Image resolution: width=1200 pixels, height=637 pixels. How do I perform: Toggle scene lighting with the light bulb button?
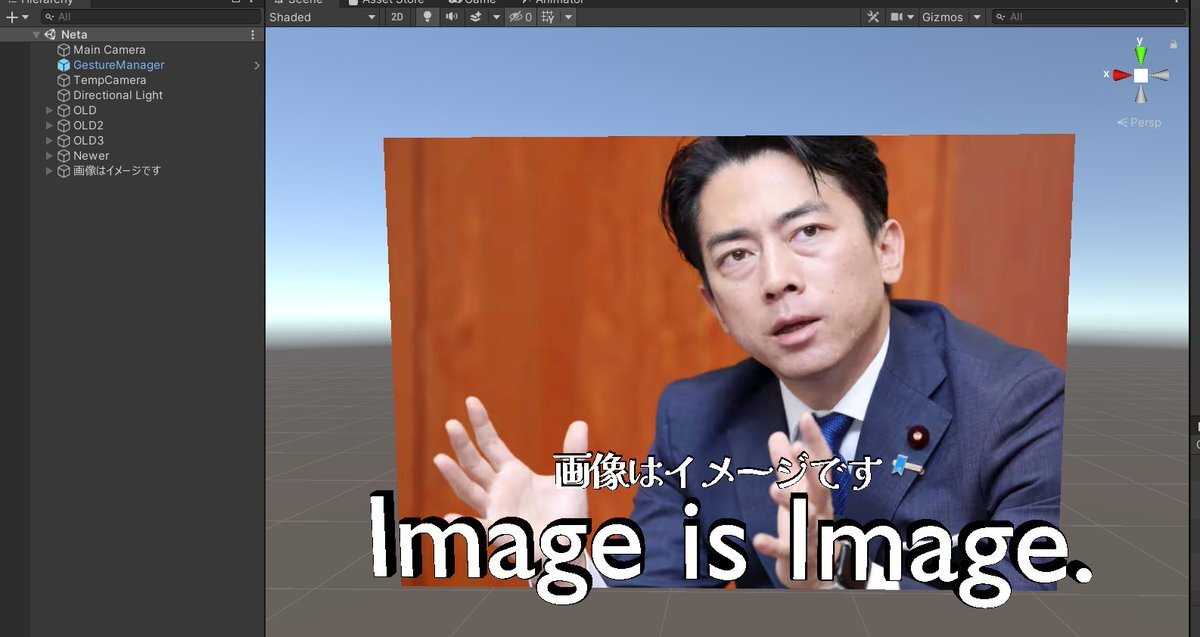(x=427, y=17)
